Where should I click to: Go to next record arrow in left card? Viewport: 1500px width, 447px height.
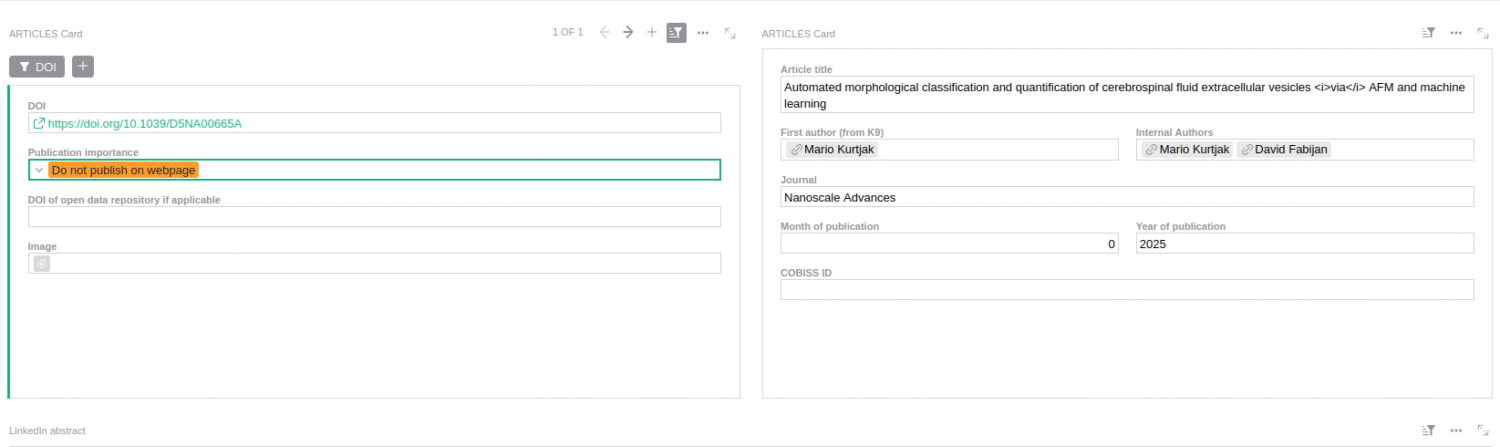[x=628, y=32]
